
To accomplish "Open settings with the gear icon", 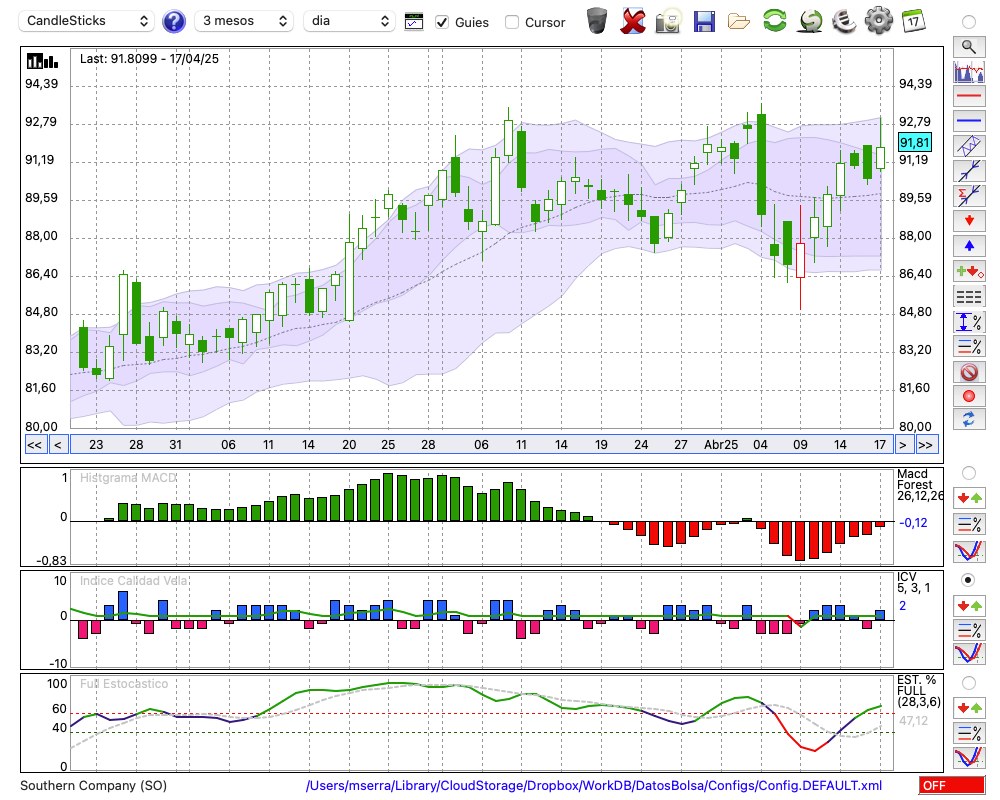I will pos(879,20).
